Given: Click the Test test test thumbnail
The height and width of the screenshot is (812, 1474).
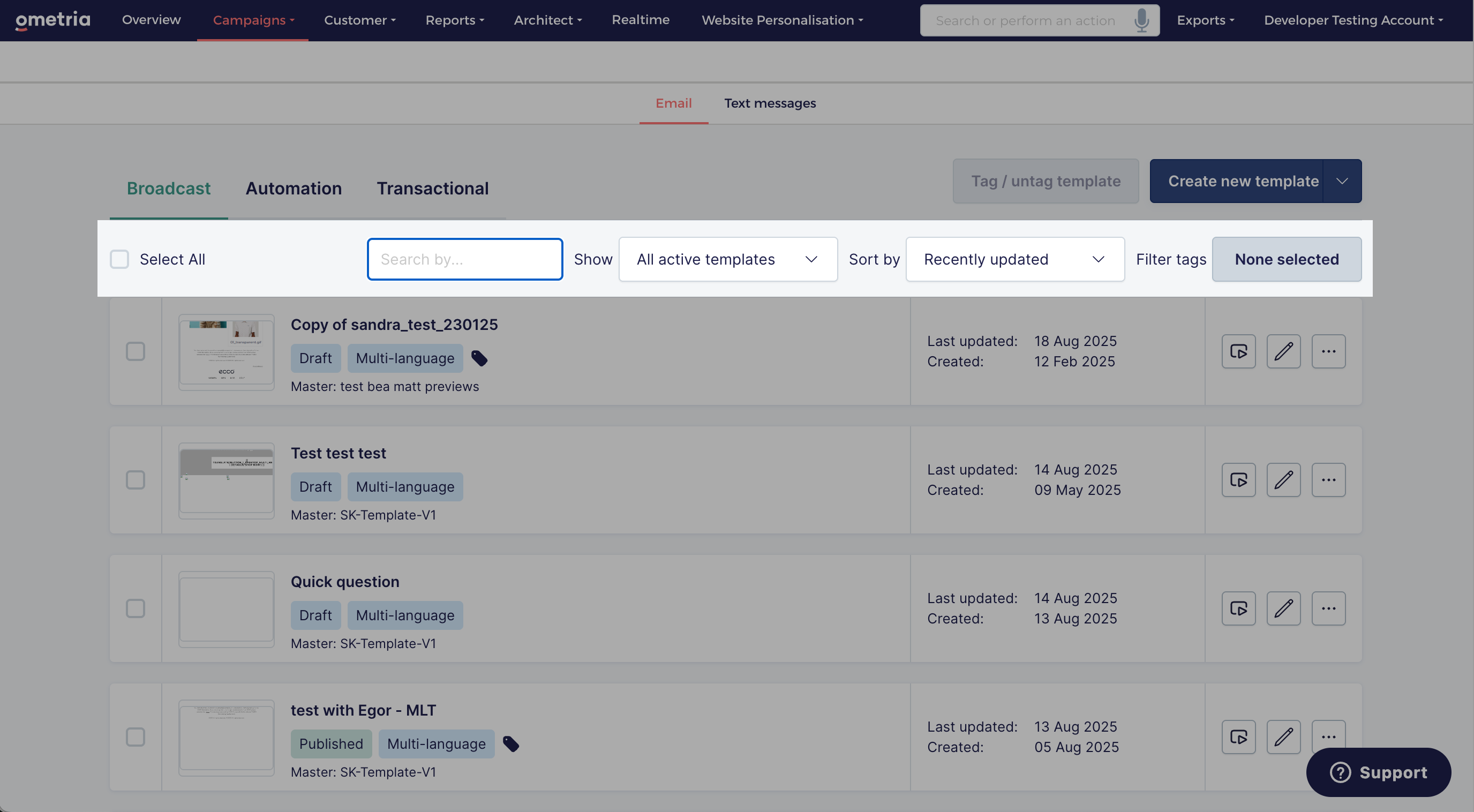Looking at the screenshot, I should (x=226, y=480).
